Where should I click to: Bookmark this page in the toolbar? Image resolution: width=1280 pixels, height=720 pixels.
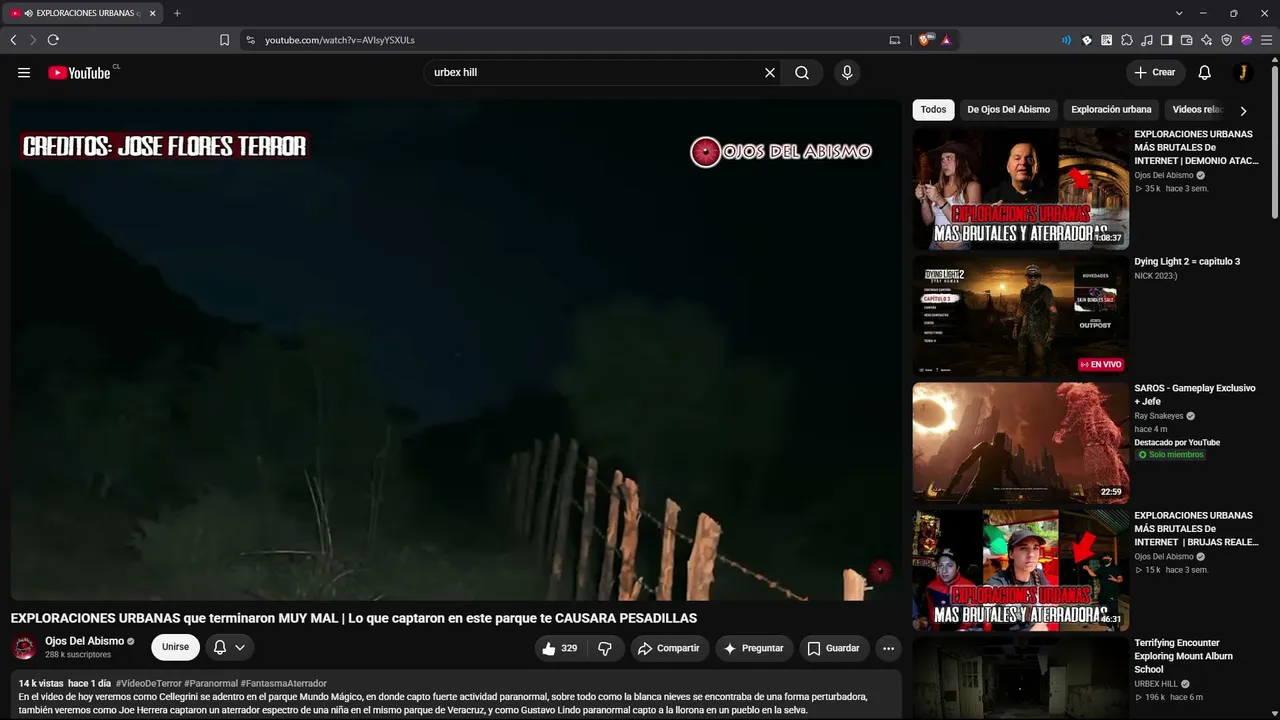(x=224, y=40)
